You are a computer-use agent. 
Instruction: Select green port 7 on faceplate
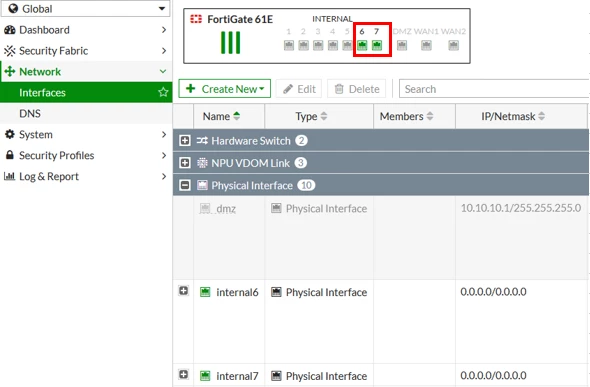click(x=377, y=46)
